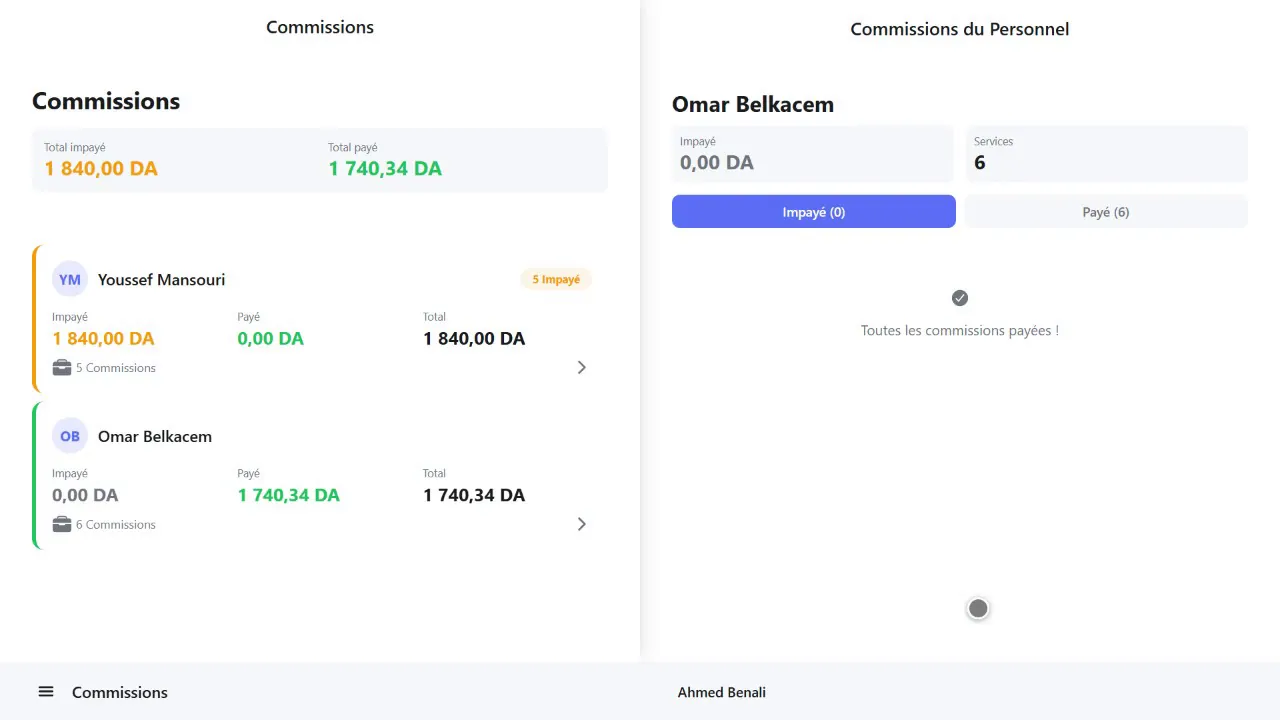This screenshot has width=1280, height=720.
Task: Click the Services count 6
Action: coord(980,163)
